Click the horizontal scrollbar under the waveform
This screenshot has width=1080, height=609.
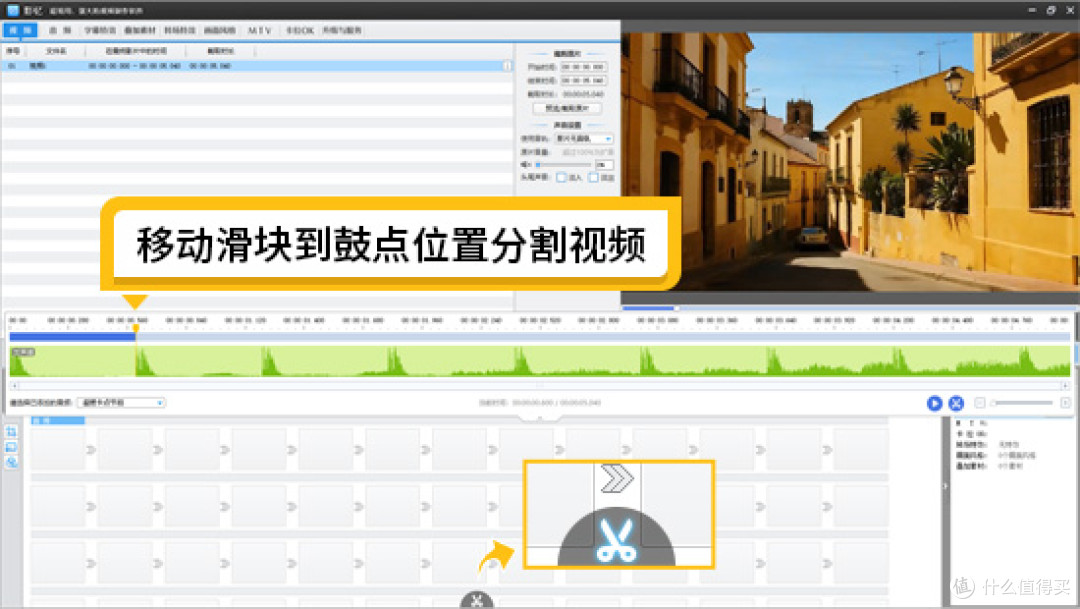point(539,386)
